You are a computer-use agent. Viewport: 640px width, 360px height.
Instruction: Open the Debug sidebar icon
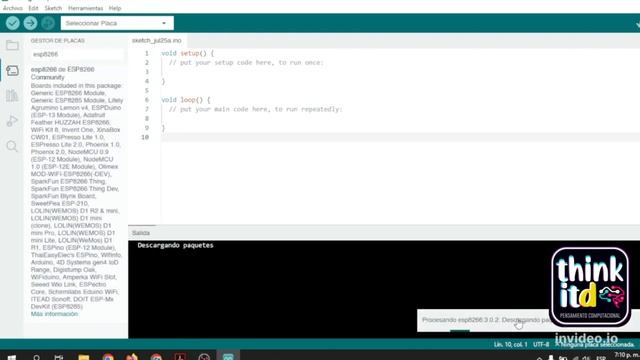[x=12, y=121]
